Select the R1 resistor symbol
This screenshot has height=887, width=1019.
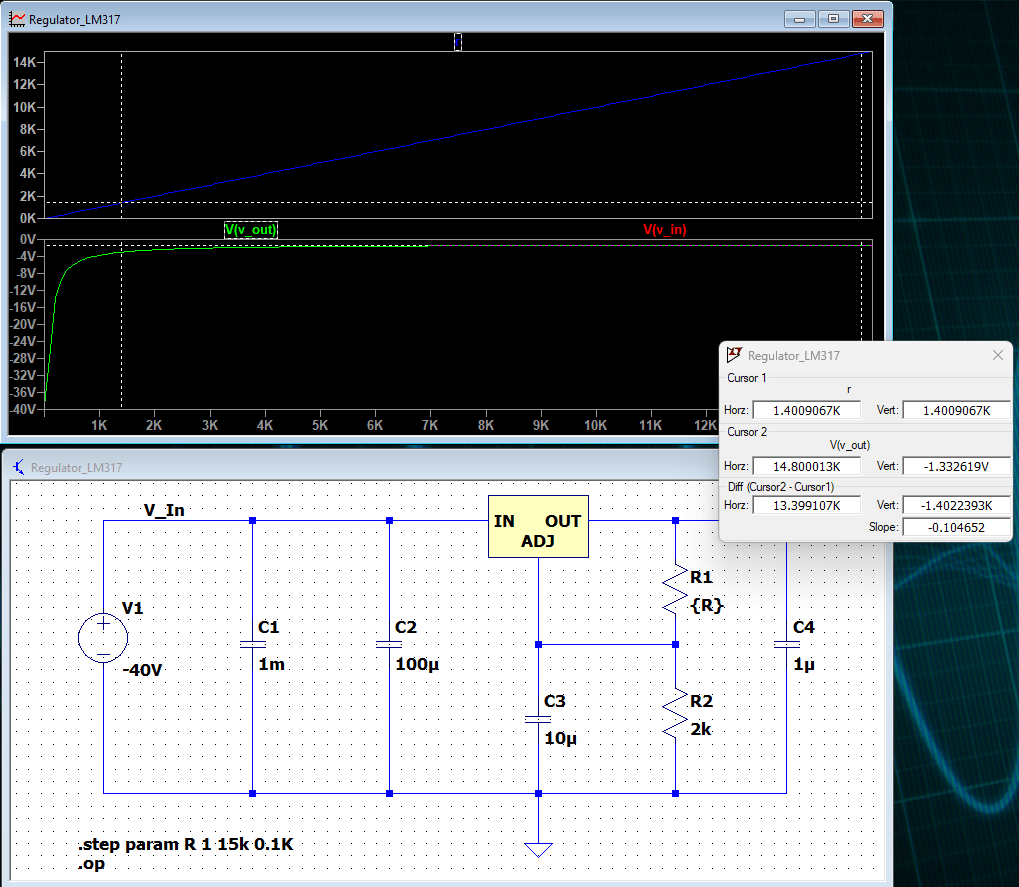(x=675, y=589)
